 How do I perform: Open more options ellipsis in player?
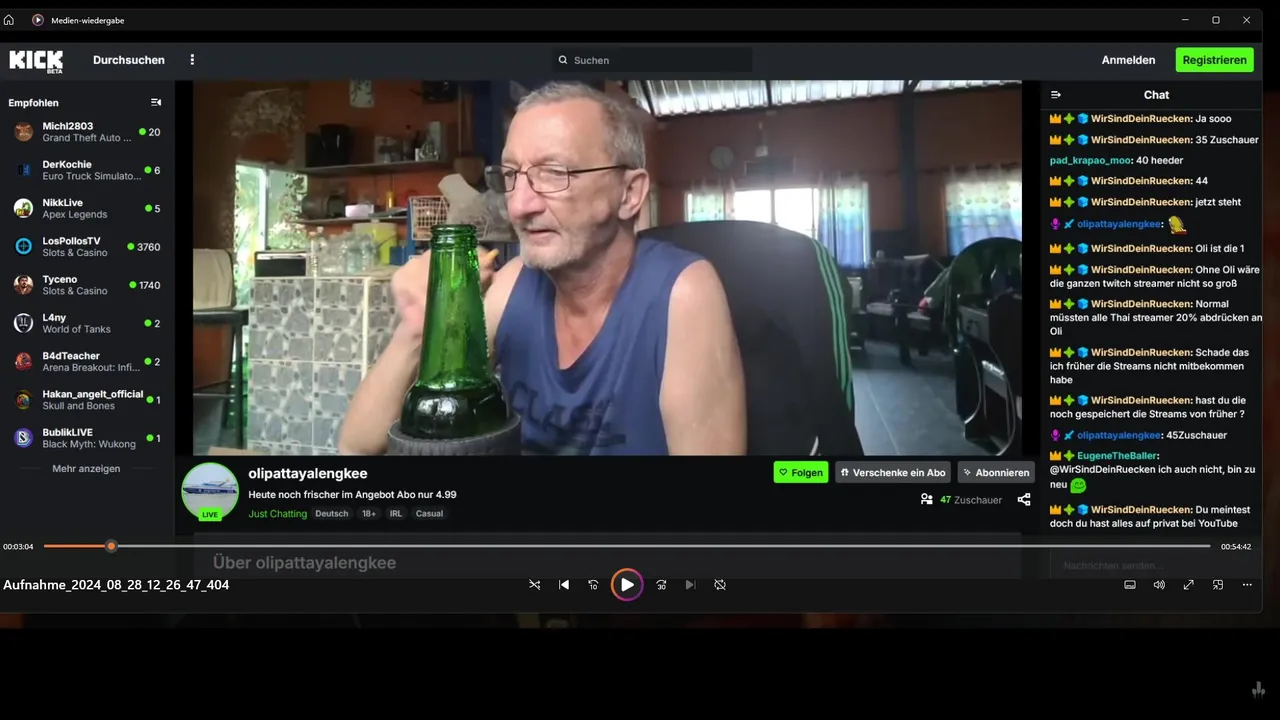[1247, 585]
